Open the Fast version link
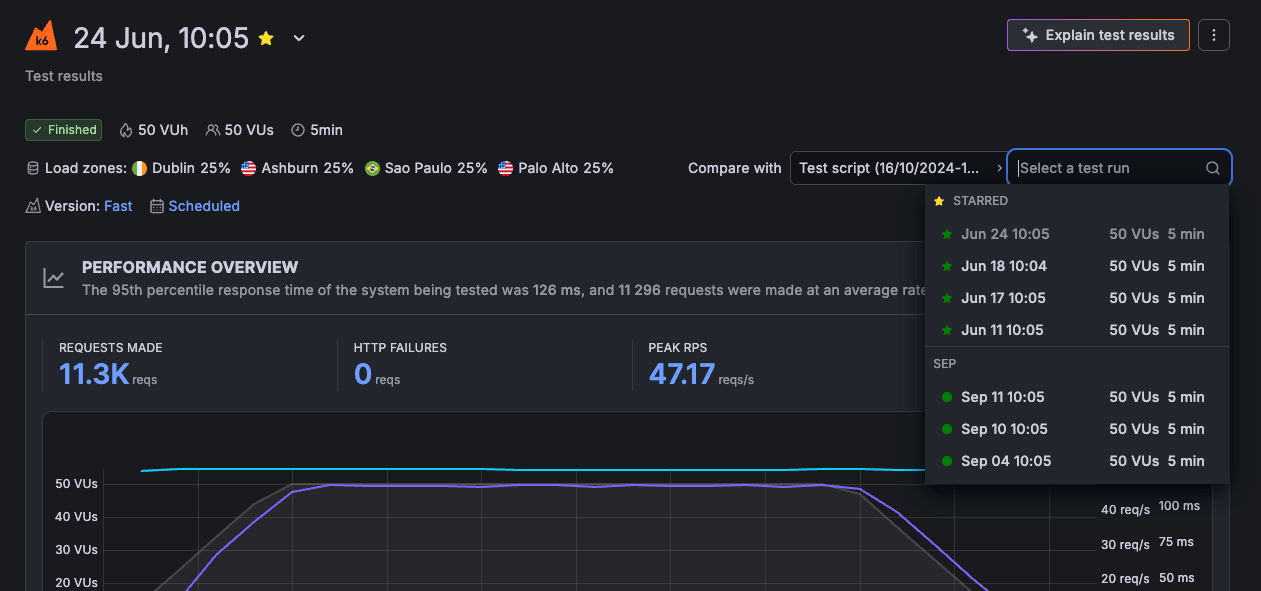This screenshot has width=1261, height=591. click(x=118, y=206)
